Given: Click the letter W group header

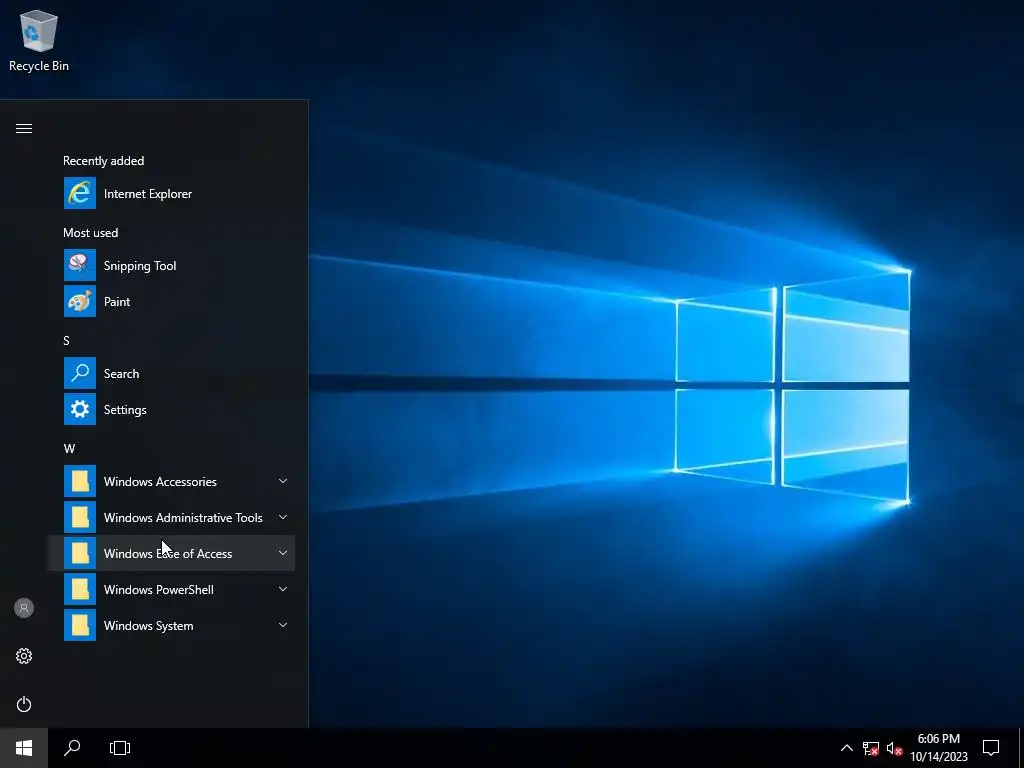Looking at the screenshot, I should coord(69,449).
